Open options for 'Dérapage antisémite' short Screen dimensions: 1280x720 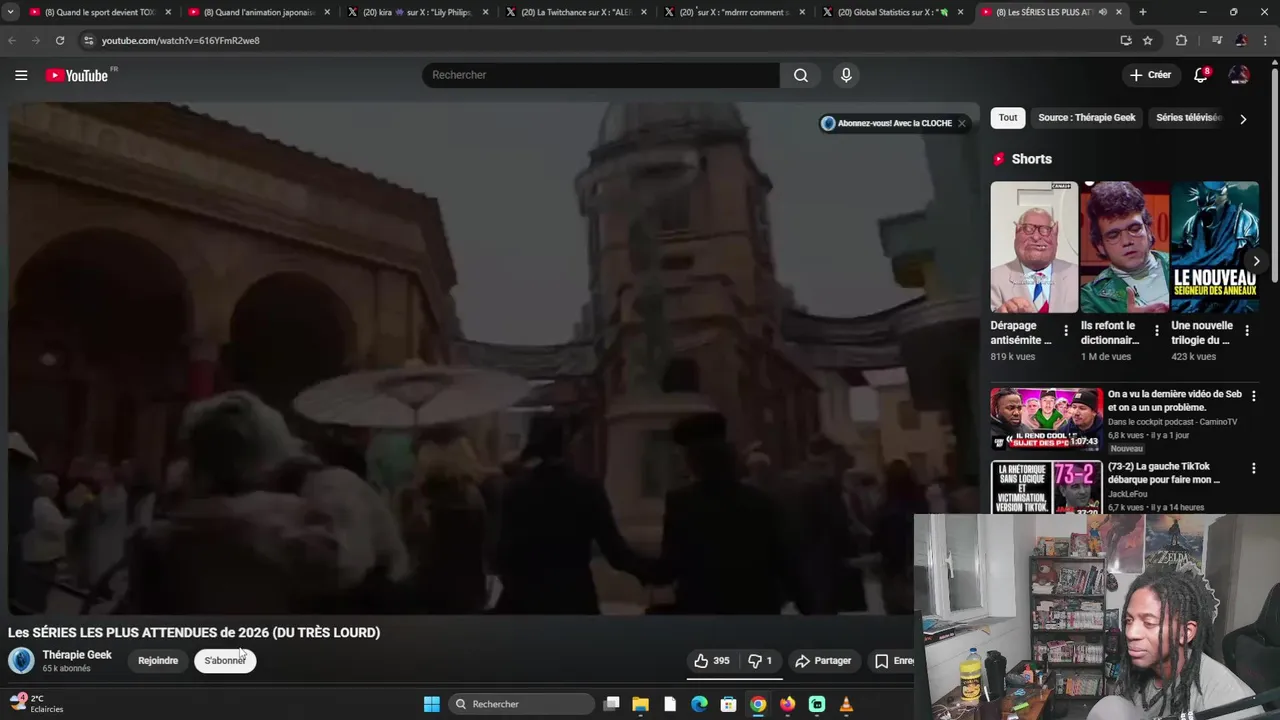[x=1066, y=330]
